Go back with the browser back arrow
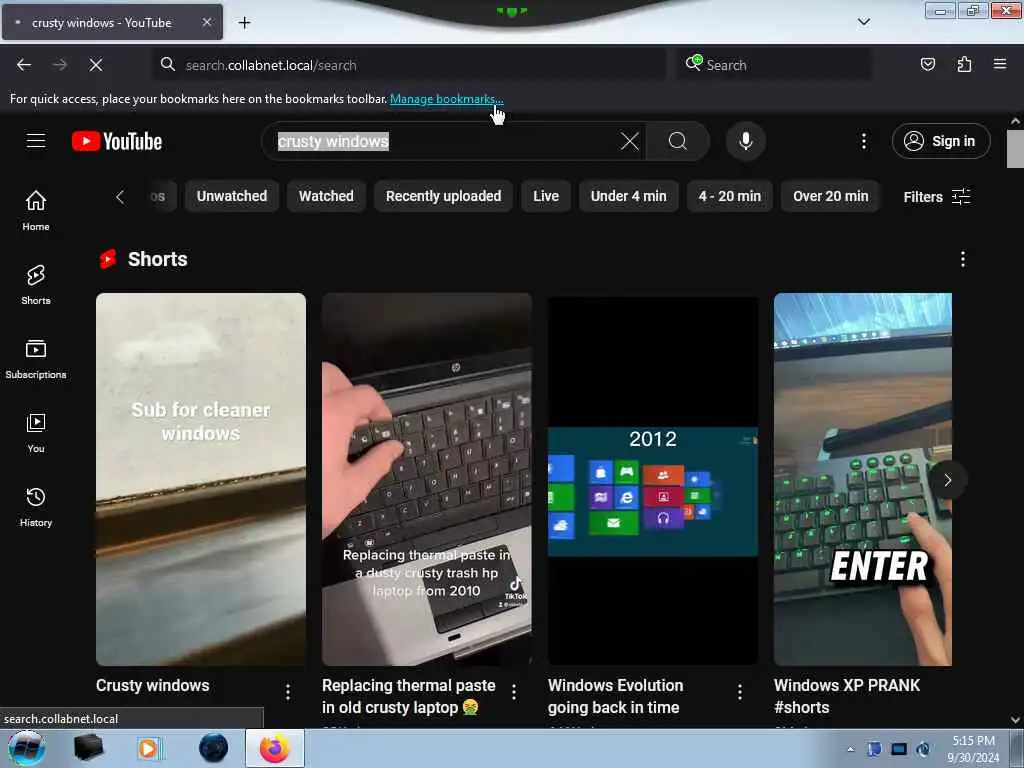The width and height of the screenshot is (1024, 768). pyautogui.click(x=24, y=65)
